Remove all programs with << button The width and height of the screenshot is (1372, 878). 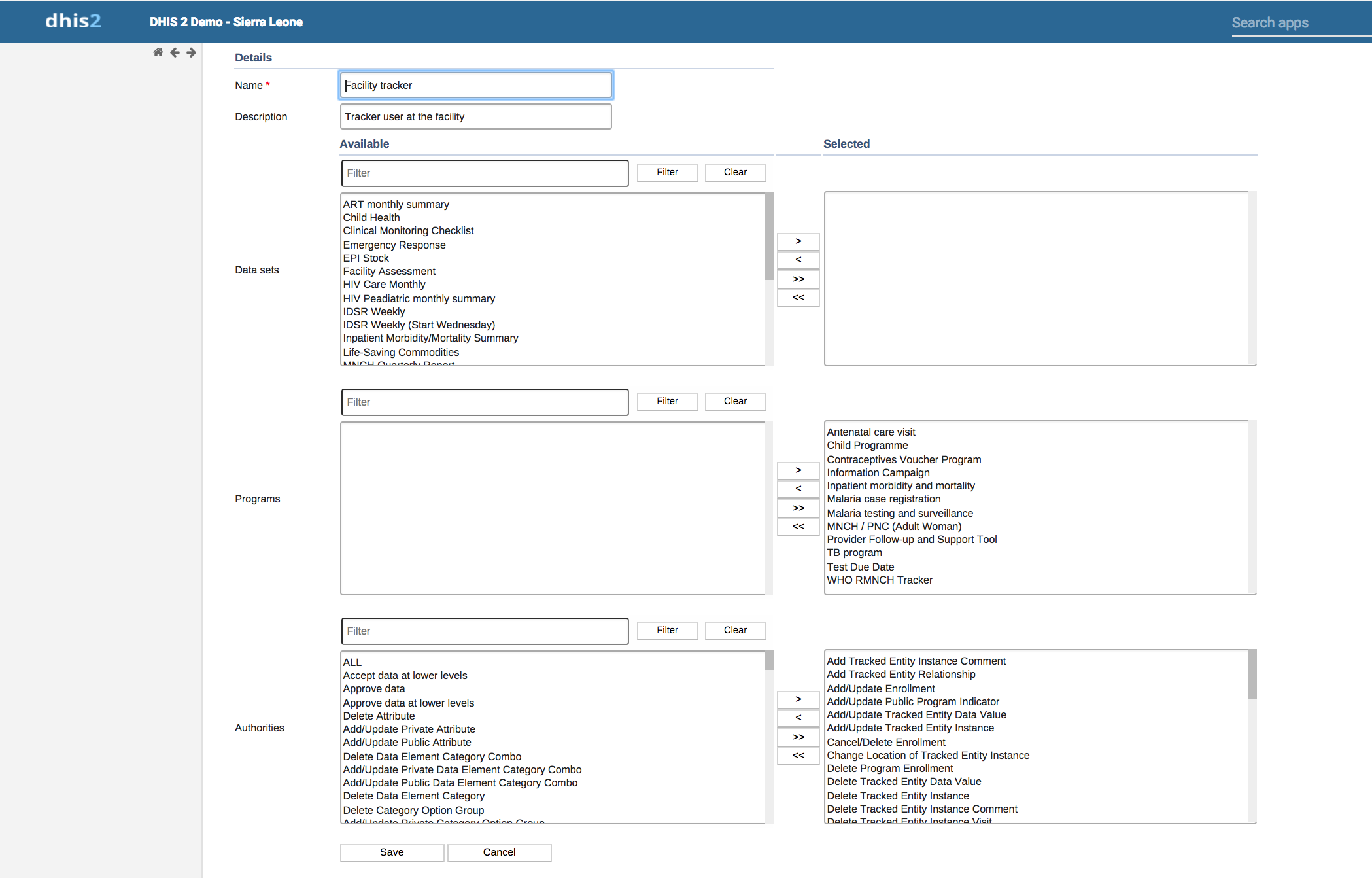pyautogui.click(x=798, y=527)
